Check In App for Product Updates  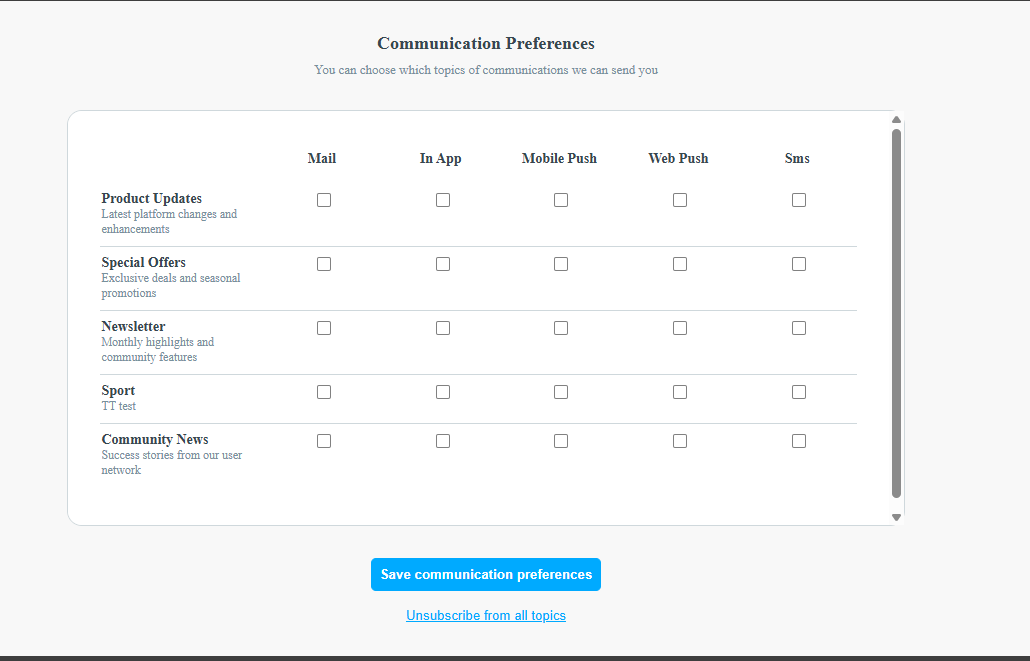(443, 200)
